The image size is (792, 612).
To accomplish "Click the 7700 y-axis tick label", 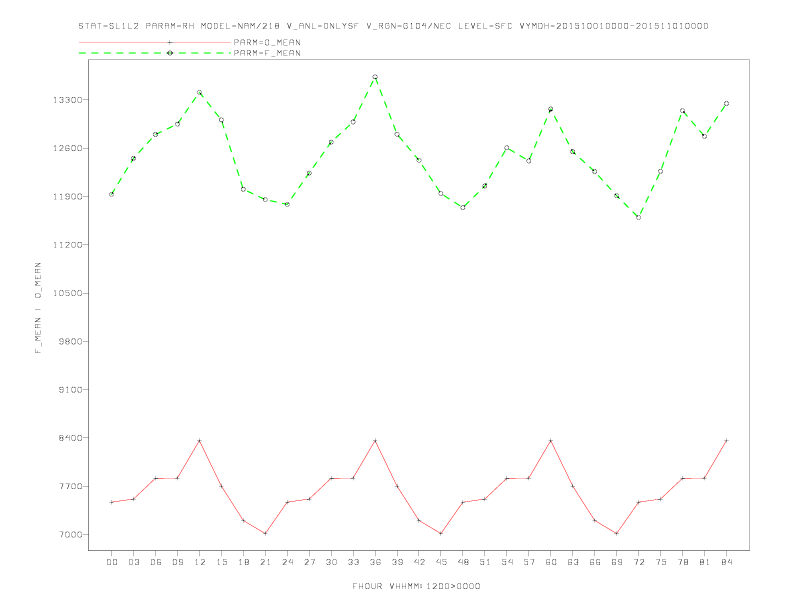I will pos(70,486).
